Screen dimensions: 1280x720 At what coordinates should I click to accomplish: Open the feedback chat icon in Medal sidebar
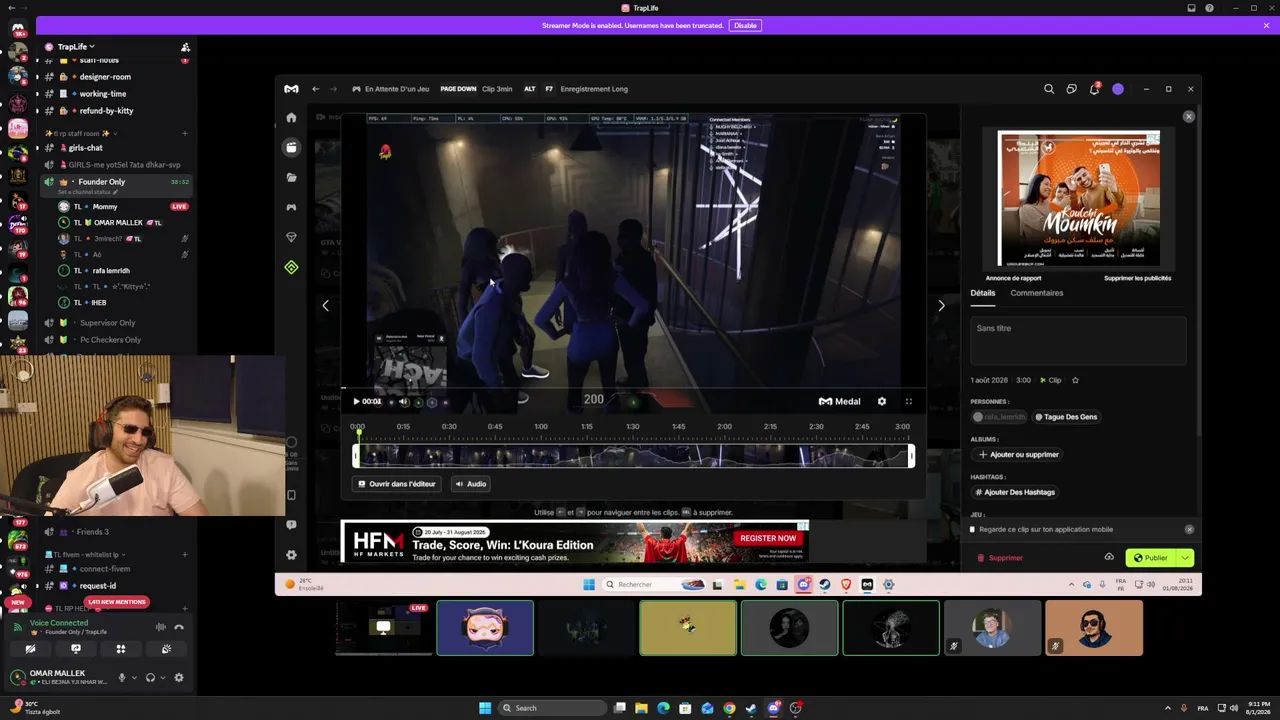click(x=291, y=524)
